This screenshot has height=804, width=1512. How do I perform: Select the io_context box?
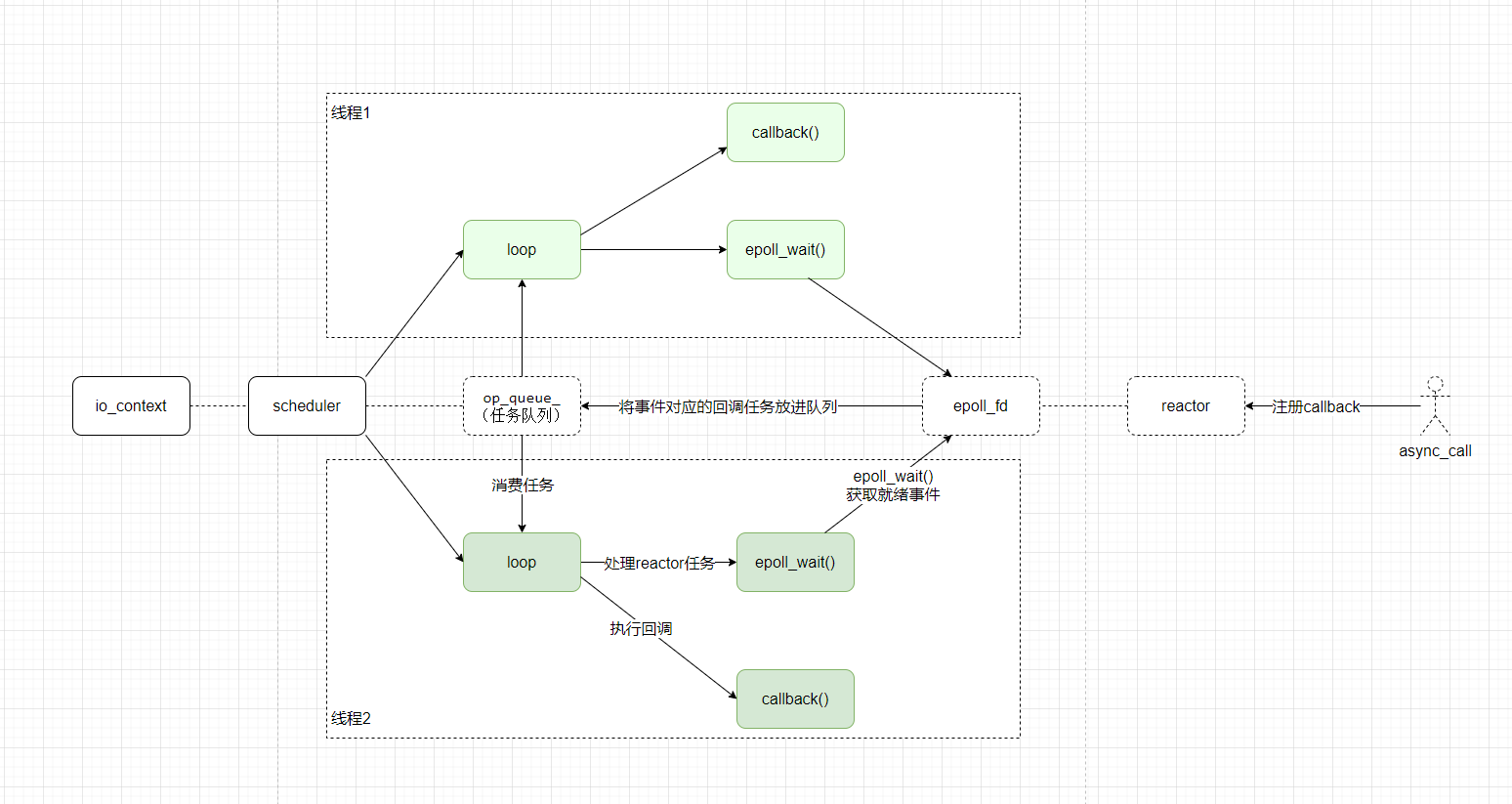pos(131,405)
